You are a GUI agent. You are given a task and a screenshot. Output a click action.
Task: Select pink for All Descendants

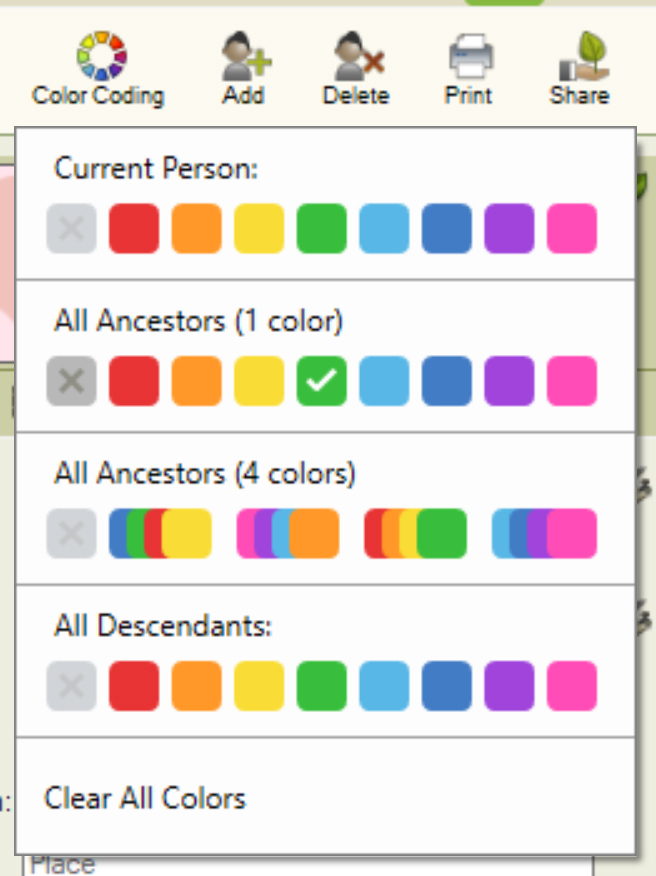coord(571,686)
